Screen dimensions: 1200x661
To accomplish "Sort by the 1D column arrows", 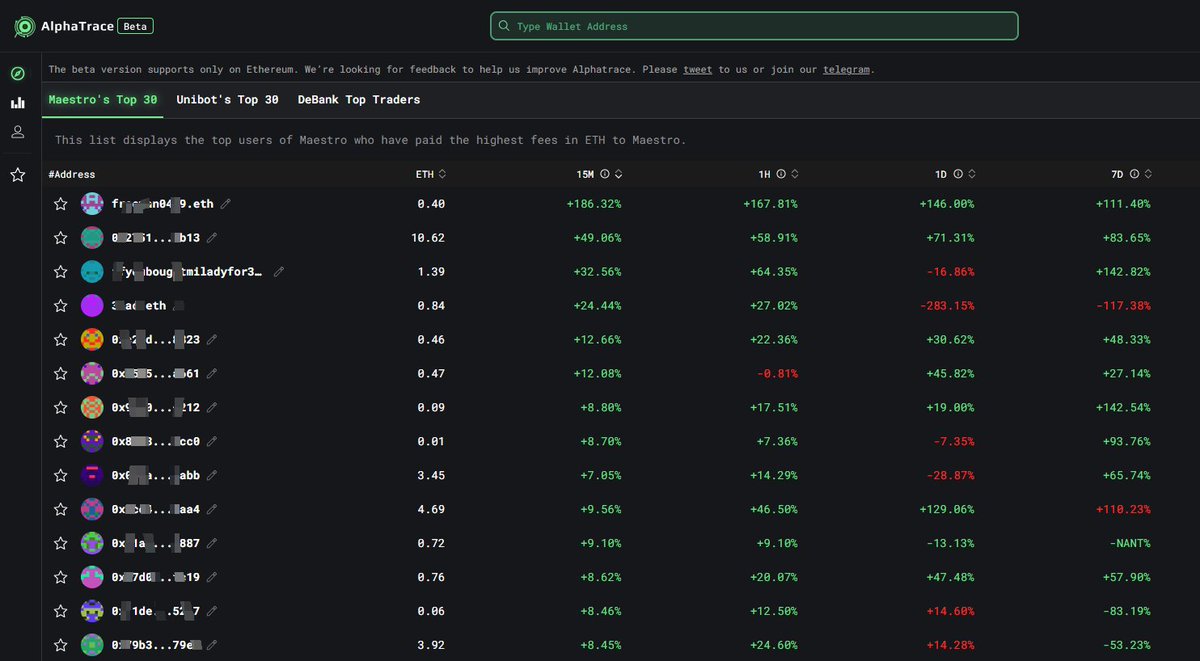I will [972, 174].
